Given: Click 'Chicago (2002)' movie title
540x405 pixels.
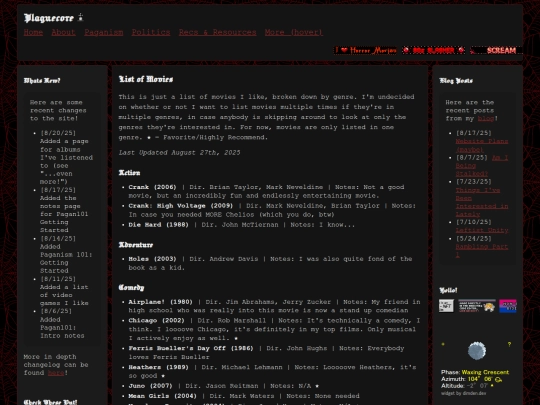Looking at the screenshot, I should pos(156,320).
